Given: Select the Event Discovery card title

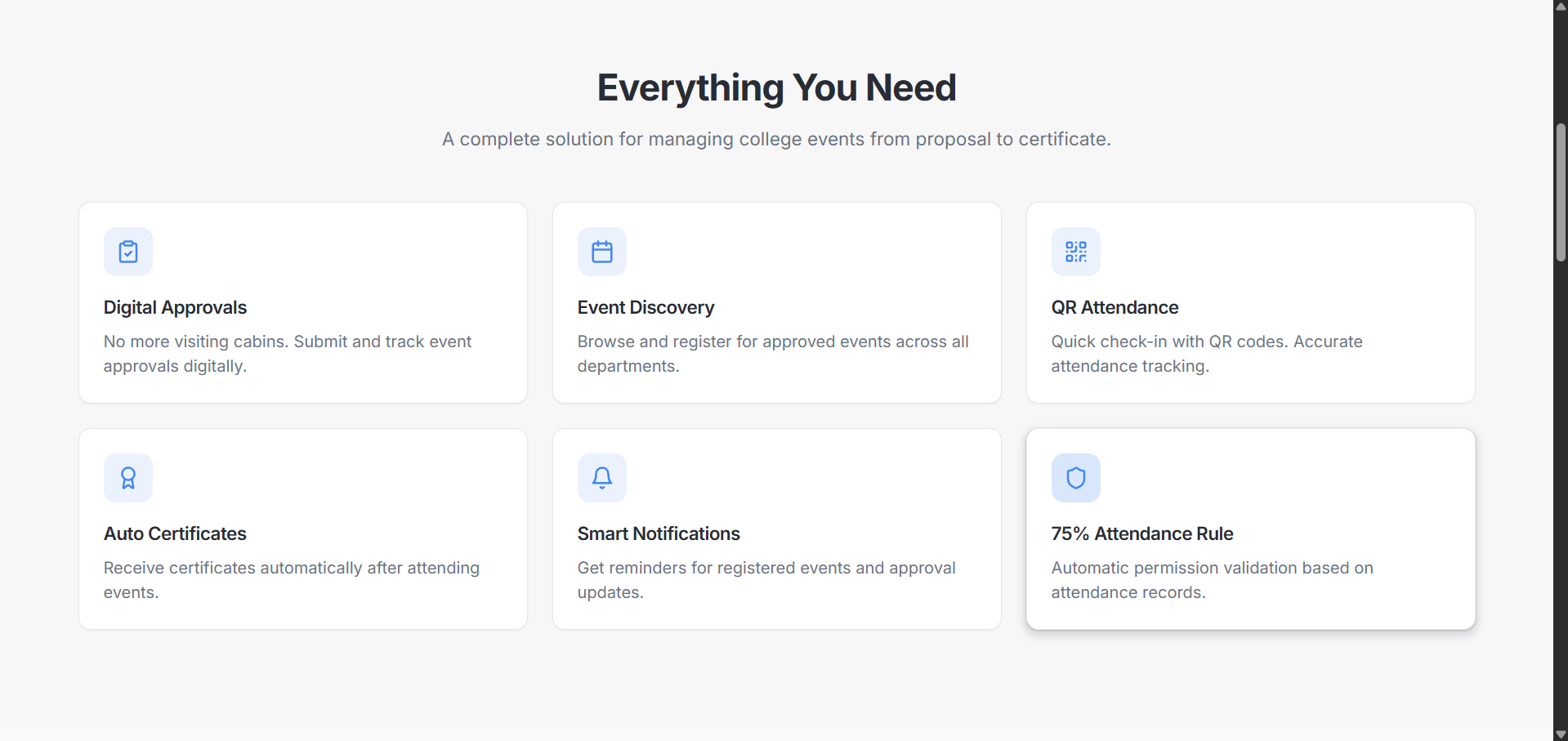Looking at the screenshot, I should 646,308.
